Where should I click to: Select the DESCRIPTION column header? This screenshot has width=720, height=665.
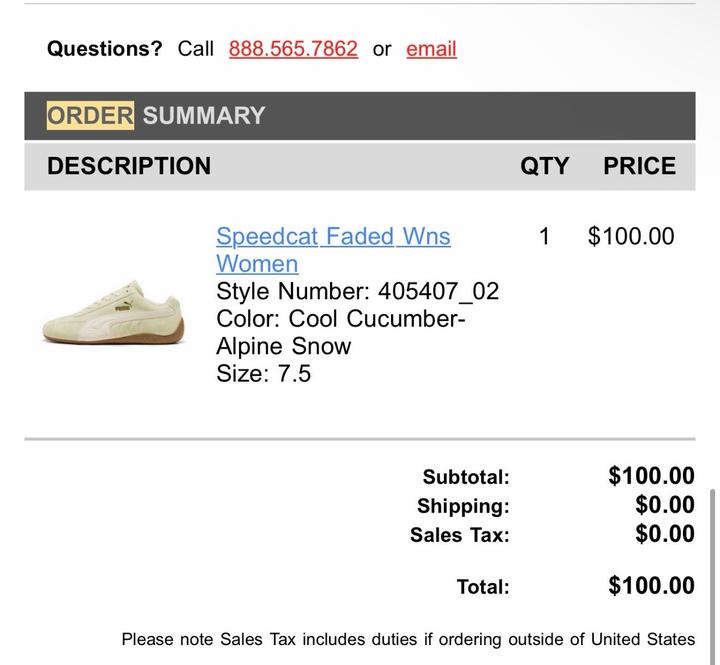129,166
